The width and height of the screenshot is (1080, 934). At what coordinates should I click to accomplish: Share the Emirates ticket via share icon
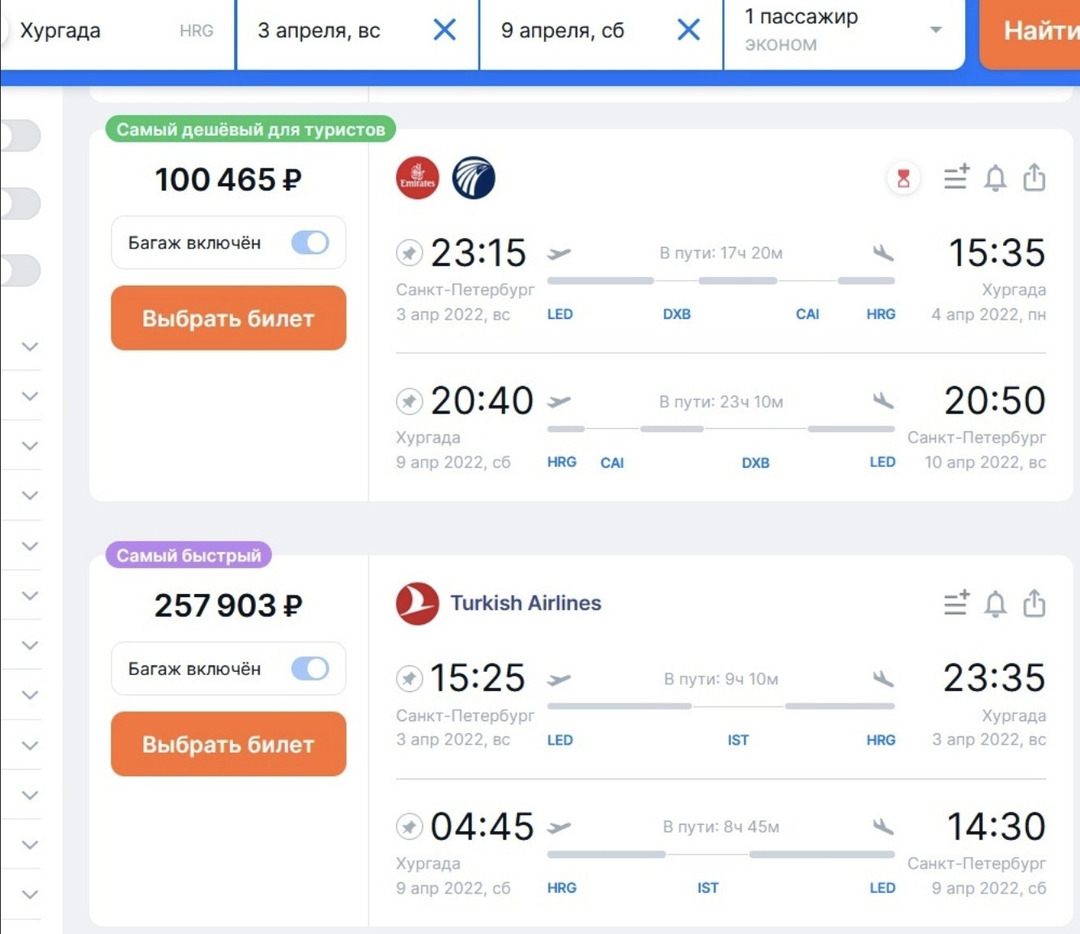point(1034,179)
